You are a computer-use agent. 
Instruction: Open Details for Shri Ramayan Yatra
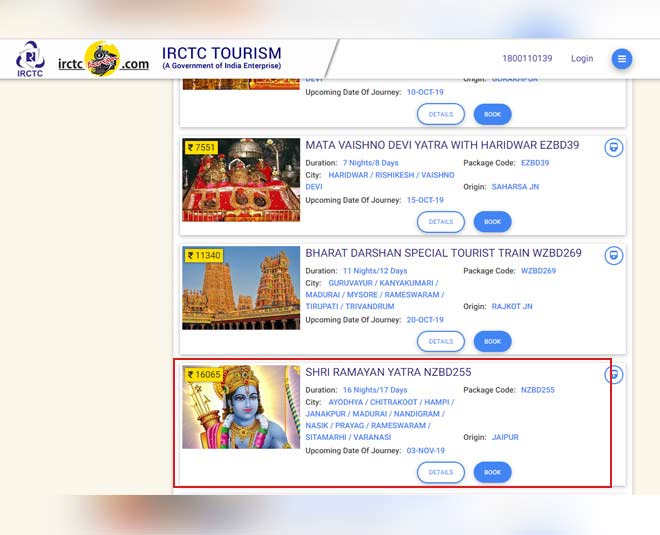tap(441, 472)
